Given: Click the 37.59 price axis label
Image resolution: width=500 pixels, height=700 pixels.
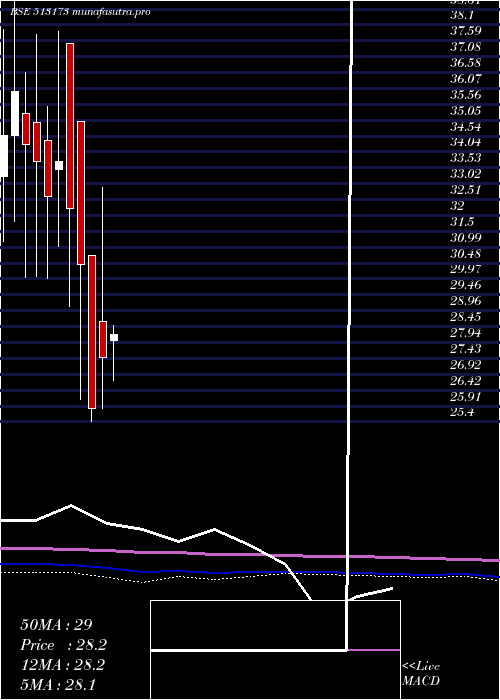Looking at the screenshot, I should [466, 31].
